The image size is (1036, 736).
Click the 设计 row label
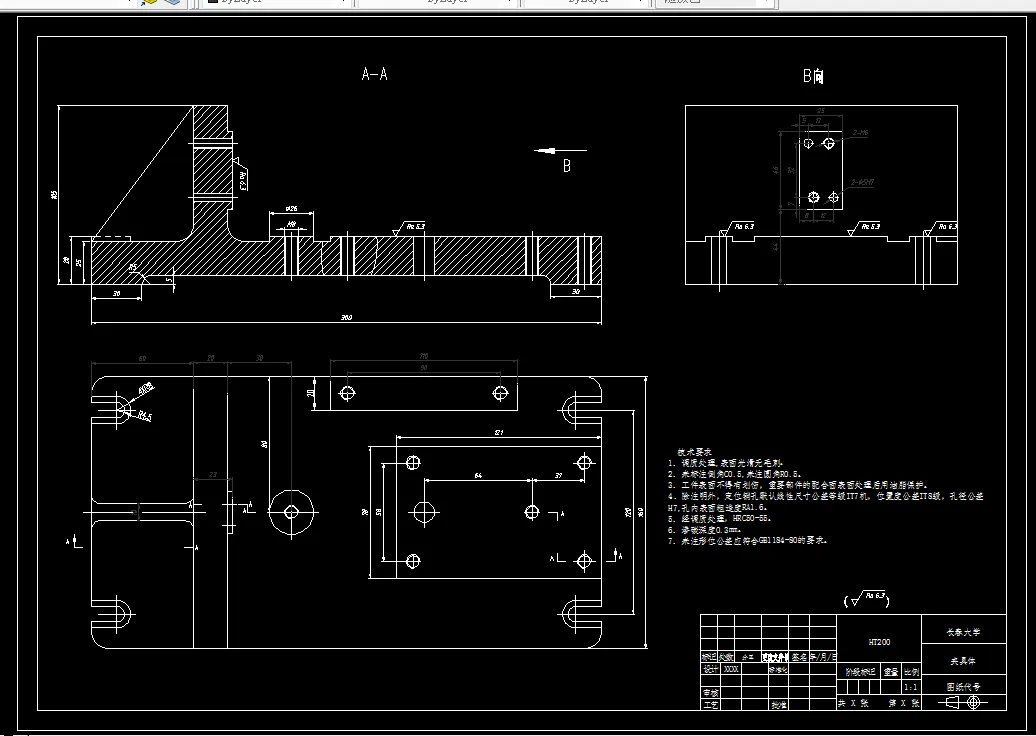point(711,669)
